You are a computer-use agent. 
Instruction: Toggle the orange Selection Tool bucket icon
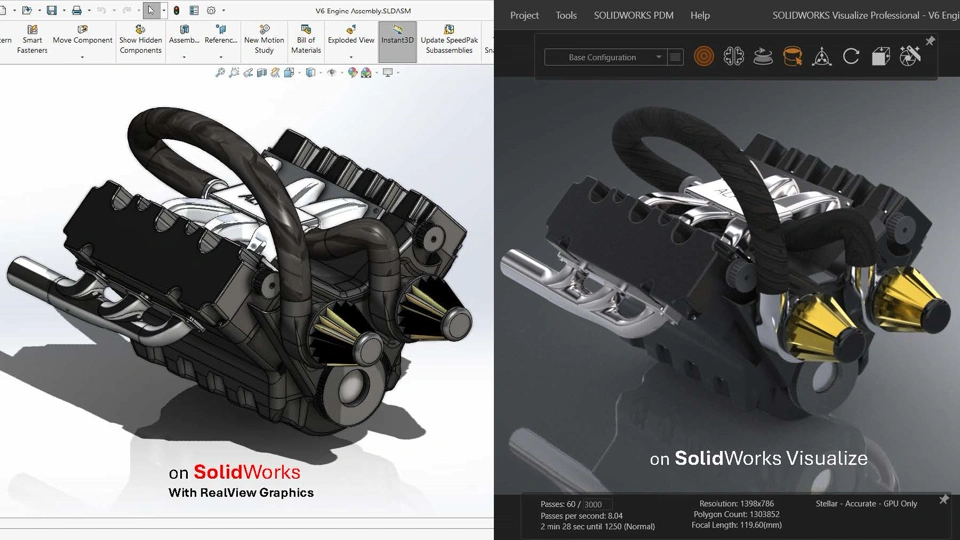click(792, 57)
